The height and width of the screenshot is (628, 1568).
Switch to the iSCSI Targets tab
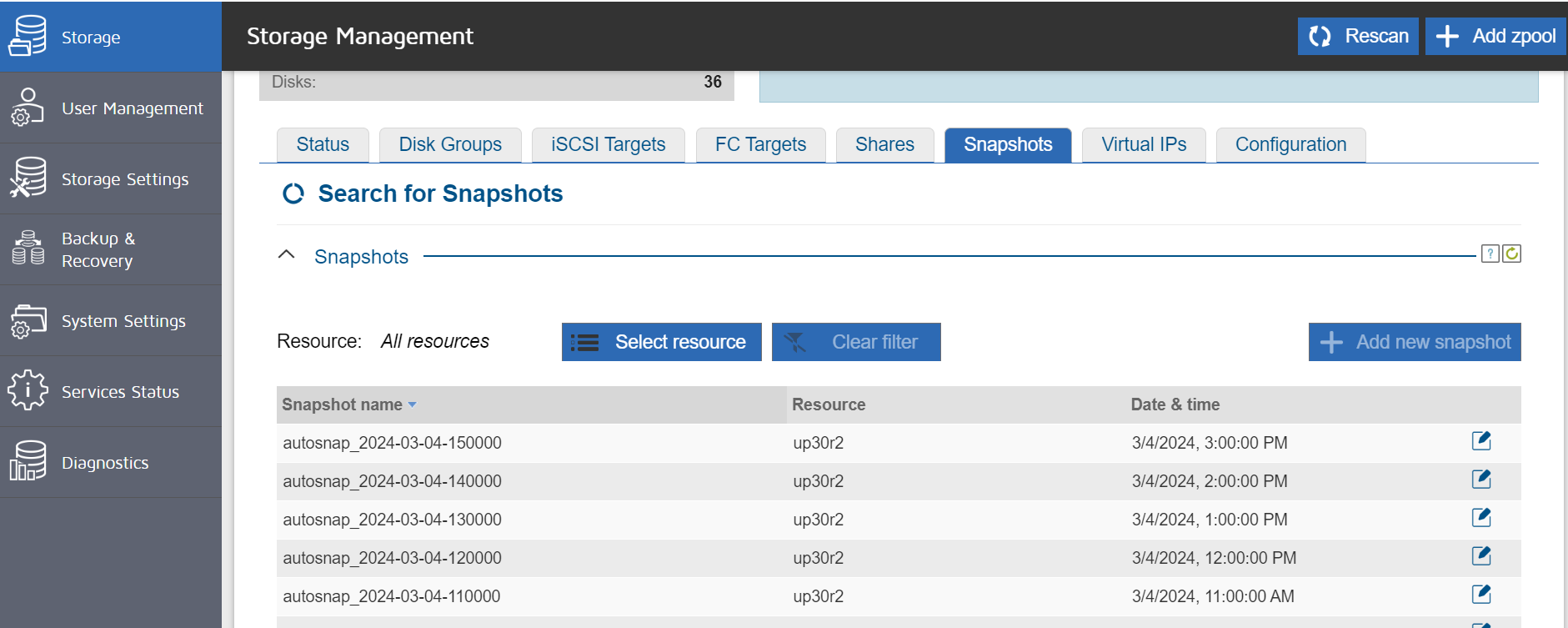pyautogui.click(x=609, y=145)
